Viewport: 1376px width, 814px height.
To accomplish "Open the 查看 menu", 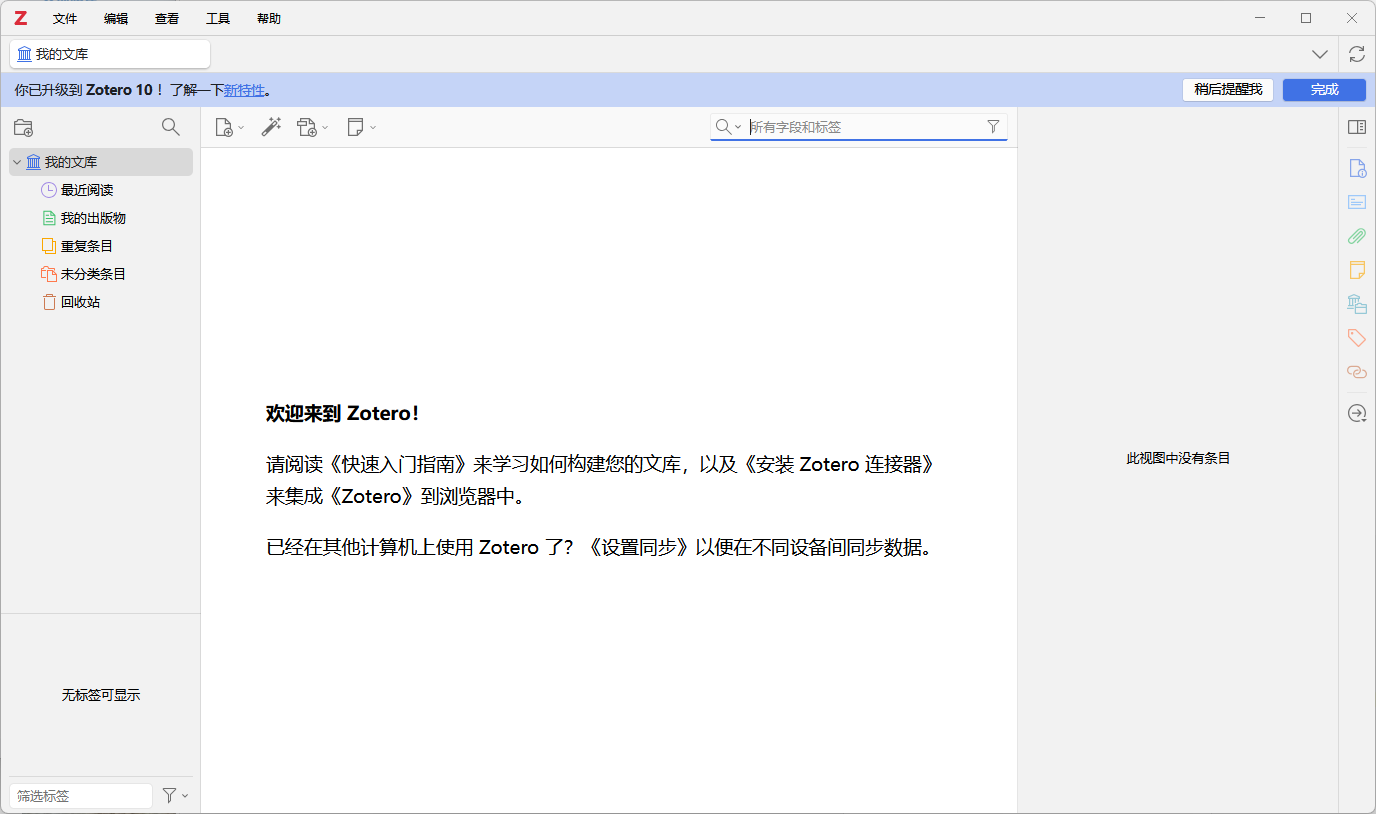I will pyautogui.click(x=167, y=18).
